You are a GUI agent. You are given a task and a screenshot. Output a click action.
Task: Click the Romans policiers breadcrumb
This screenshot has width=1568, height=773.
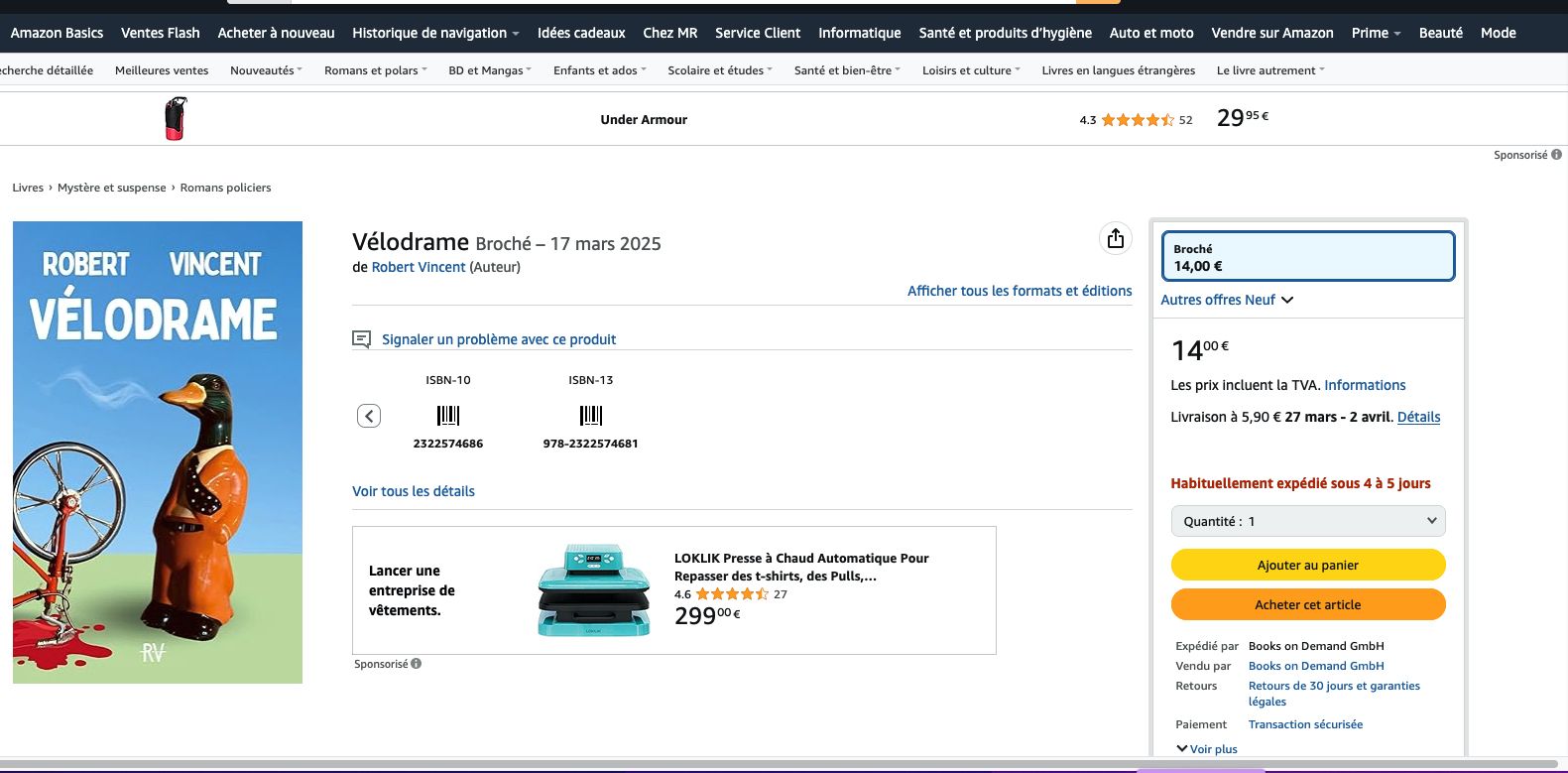(225, 188)
